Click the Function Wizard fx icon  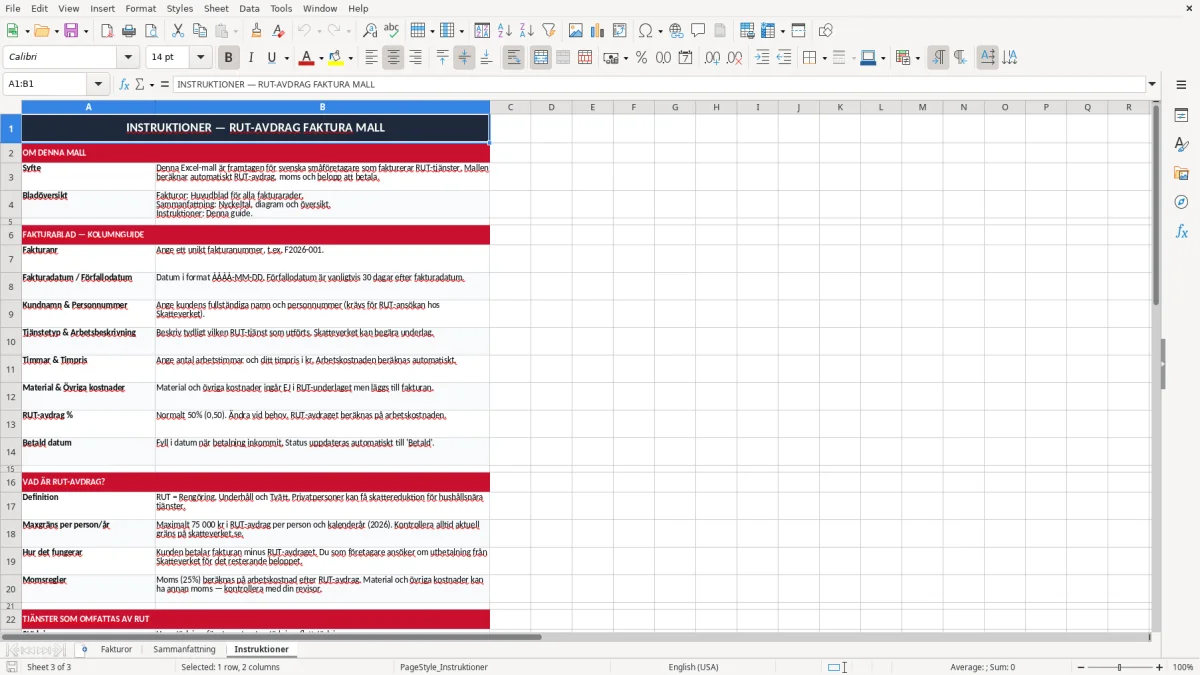click(x=124, y=84)
